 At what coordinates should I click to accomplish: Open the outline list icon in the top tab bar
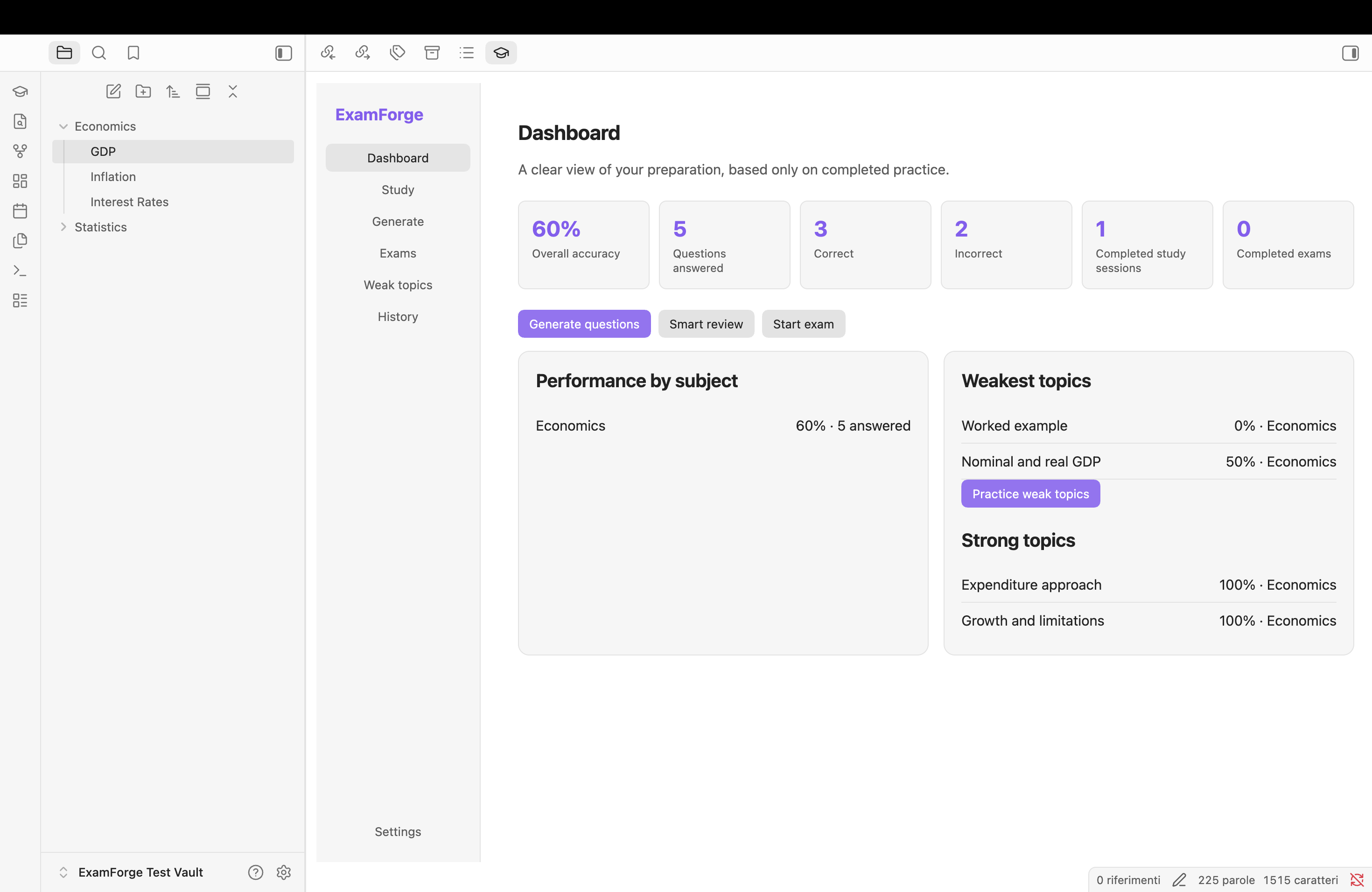click(466, 53)
